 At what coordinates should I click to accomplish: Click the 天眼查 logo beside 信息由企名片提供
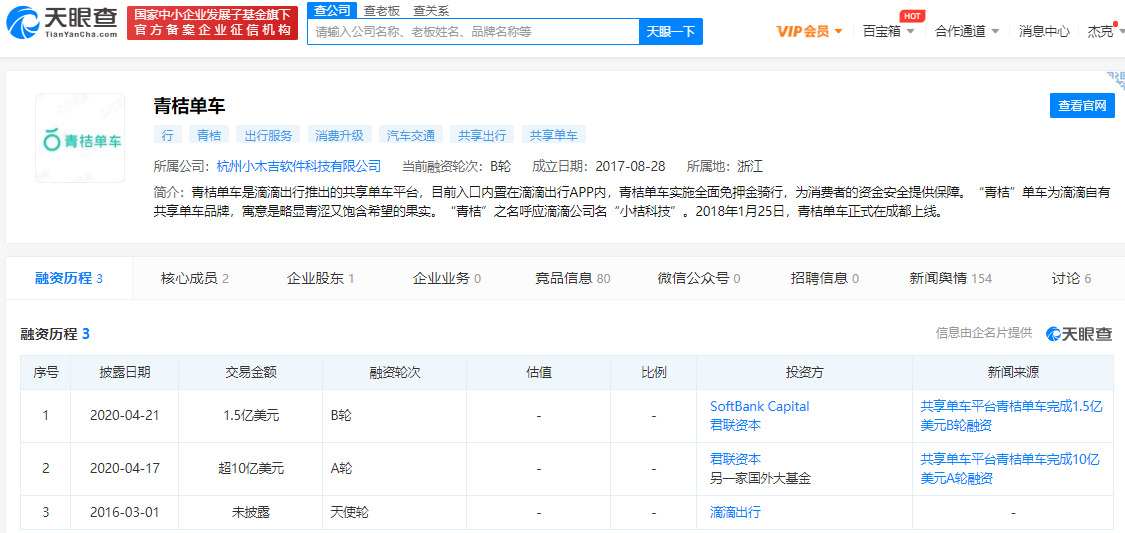pyautogui.click(x=1078, y=334)
